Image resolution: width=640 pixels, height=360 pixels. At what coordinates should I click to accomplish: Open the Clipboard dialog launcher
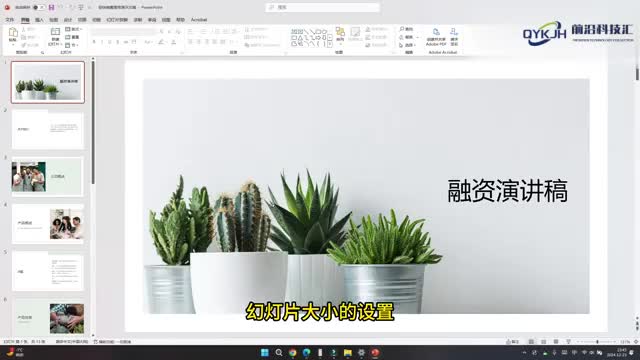(x=42, y=53)
